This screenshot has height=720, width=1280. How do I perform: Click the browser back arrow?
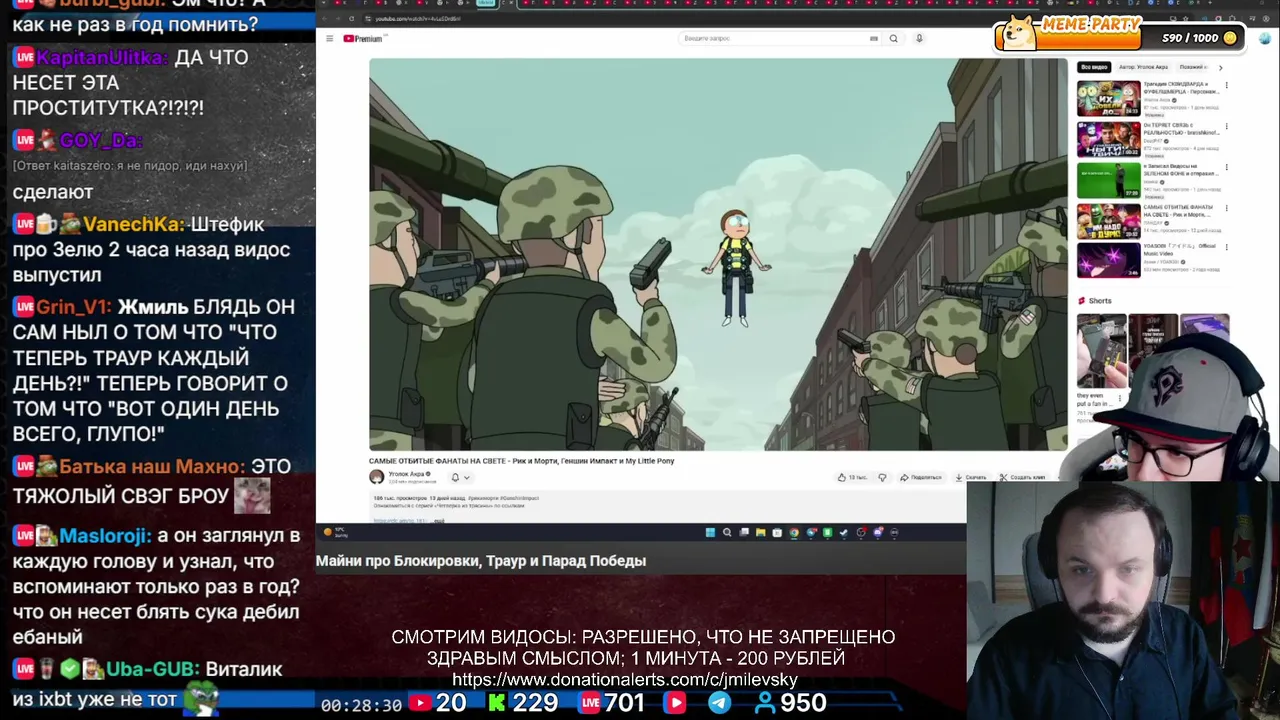click(326, 18)
